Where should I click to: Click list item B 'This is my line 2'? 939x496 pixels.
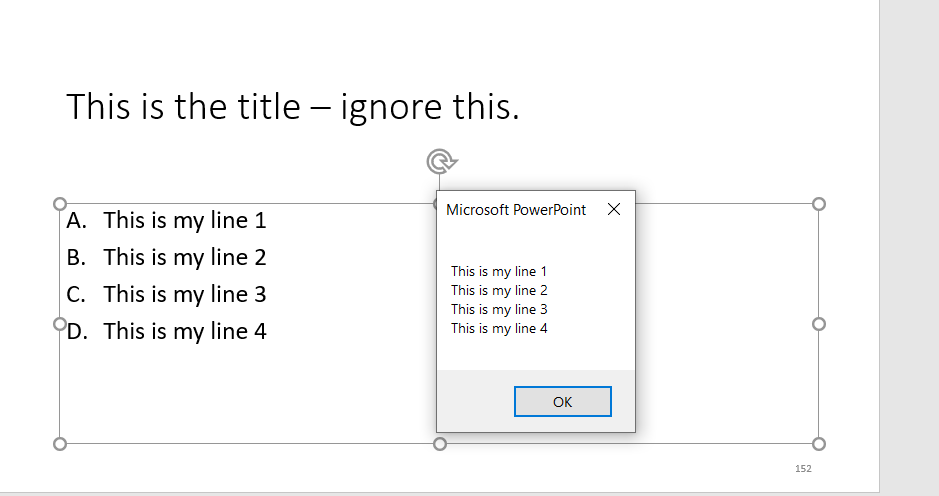[x=185, y=257]
